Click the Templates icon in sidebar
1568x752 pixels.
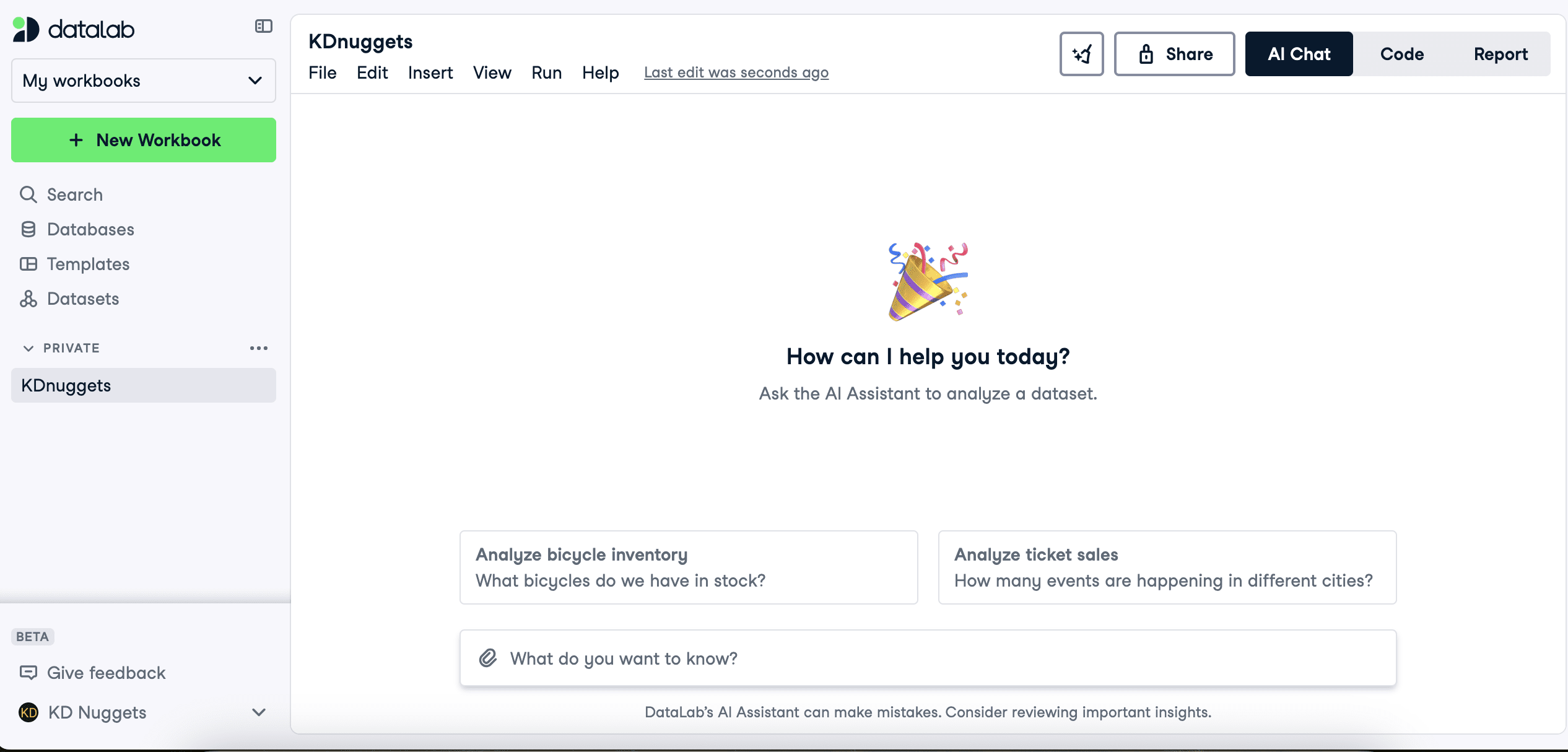pos(28,264)
